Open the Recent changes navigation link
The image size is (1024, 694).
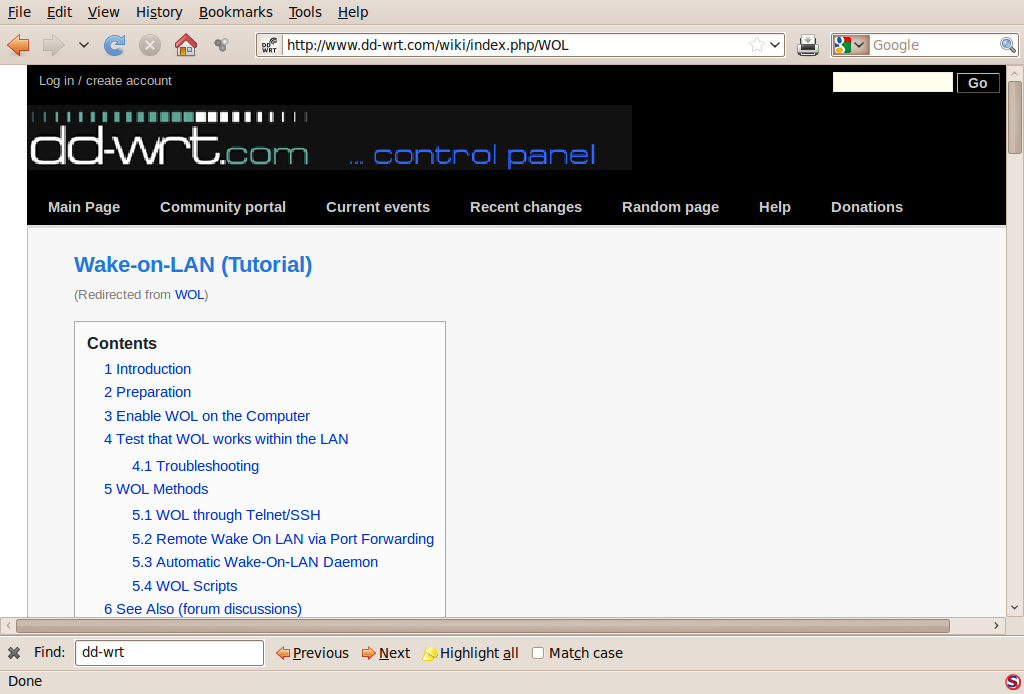526,207
